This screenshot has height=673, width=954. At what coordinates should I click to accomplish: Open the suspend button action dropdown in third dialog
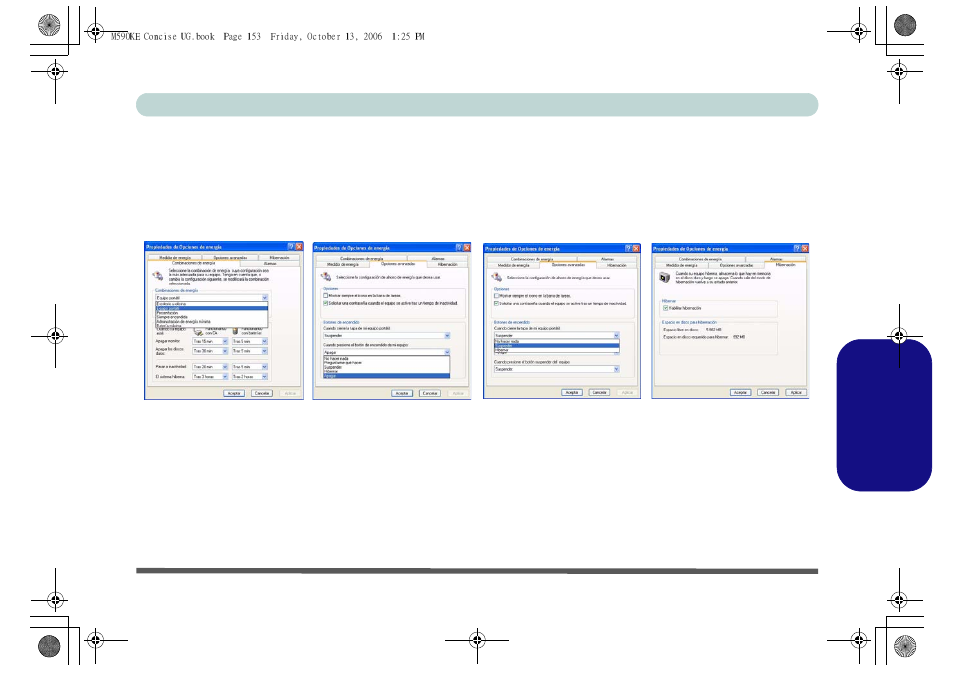(x=616, y=368)
